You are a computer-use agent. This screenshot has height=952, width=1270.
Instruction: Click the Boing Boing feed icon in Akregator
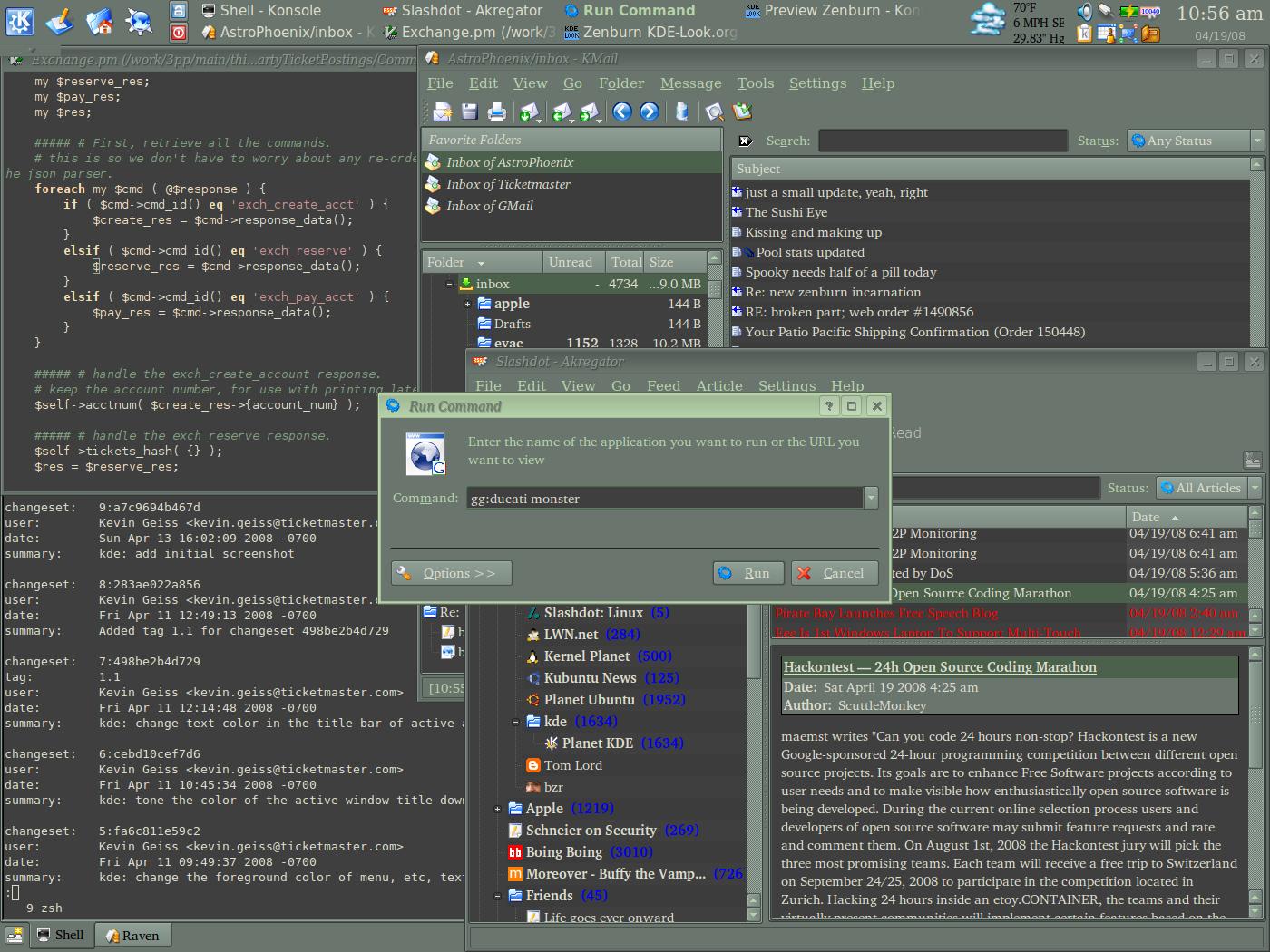tap(514, 852)
